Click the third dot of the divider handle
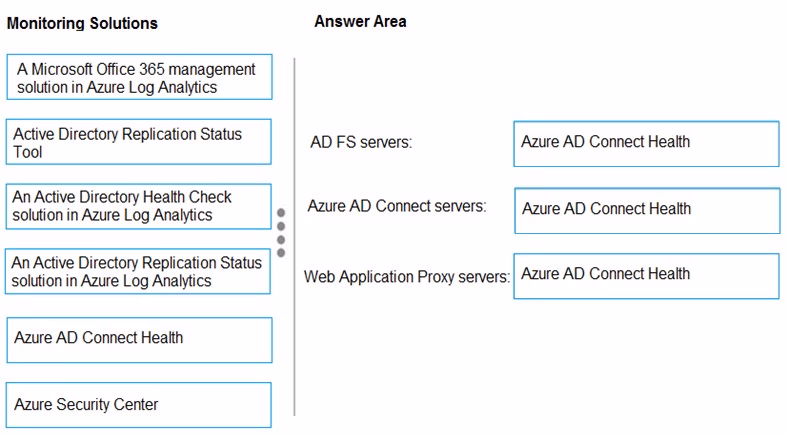Viewport: 786px width, 435px height. pyautogui.click(x=281, y=240)
